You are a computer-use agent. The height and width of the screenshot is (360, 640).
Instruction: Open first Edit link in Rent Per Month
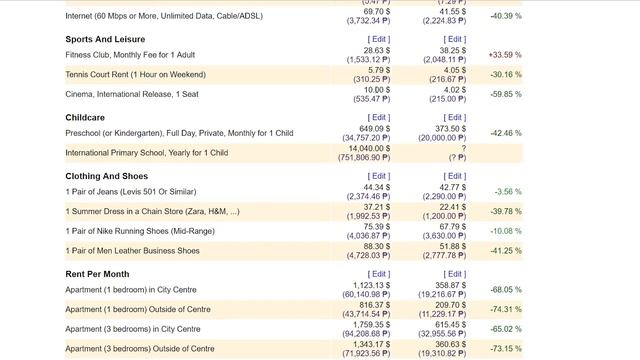379,274
